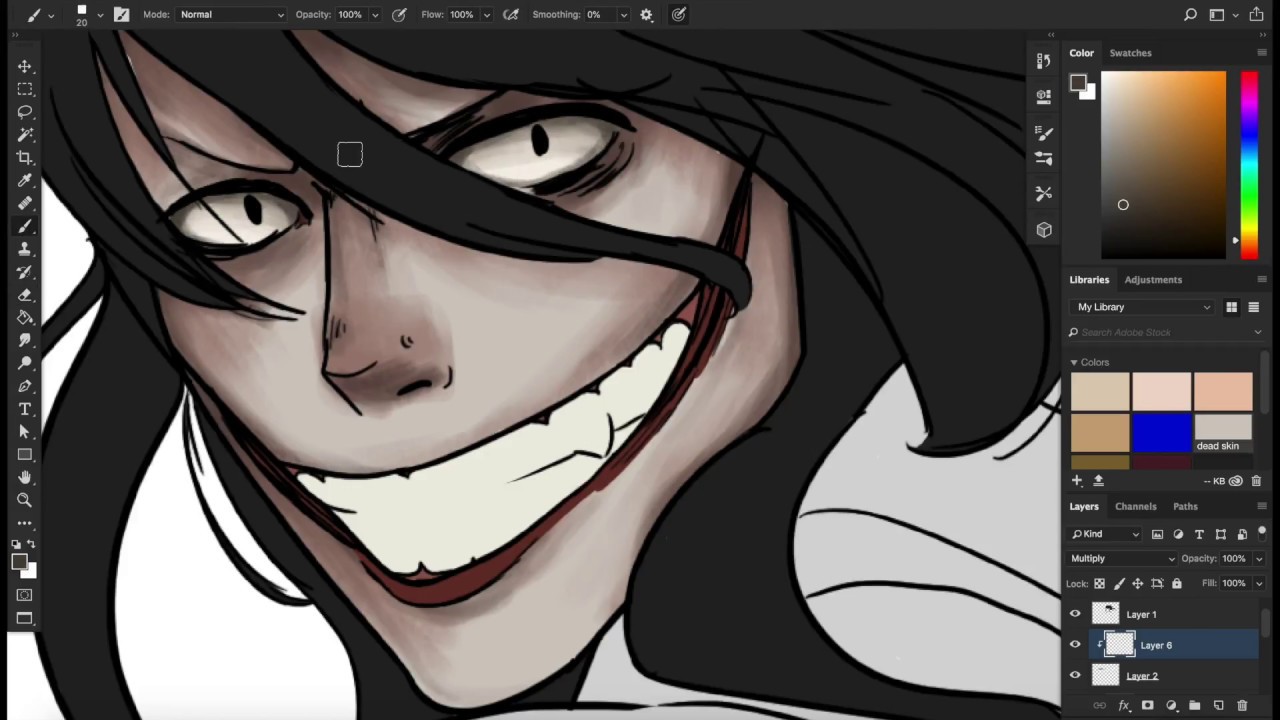Click the blue library color swatch
The height and width of the screenshot is (720, 1280).
tap(1162, 433)
